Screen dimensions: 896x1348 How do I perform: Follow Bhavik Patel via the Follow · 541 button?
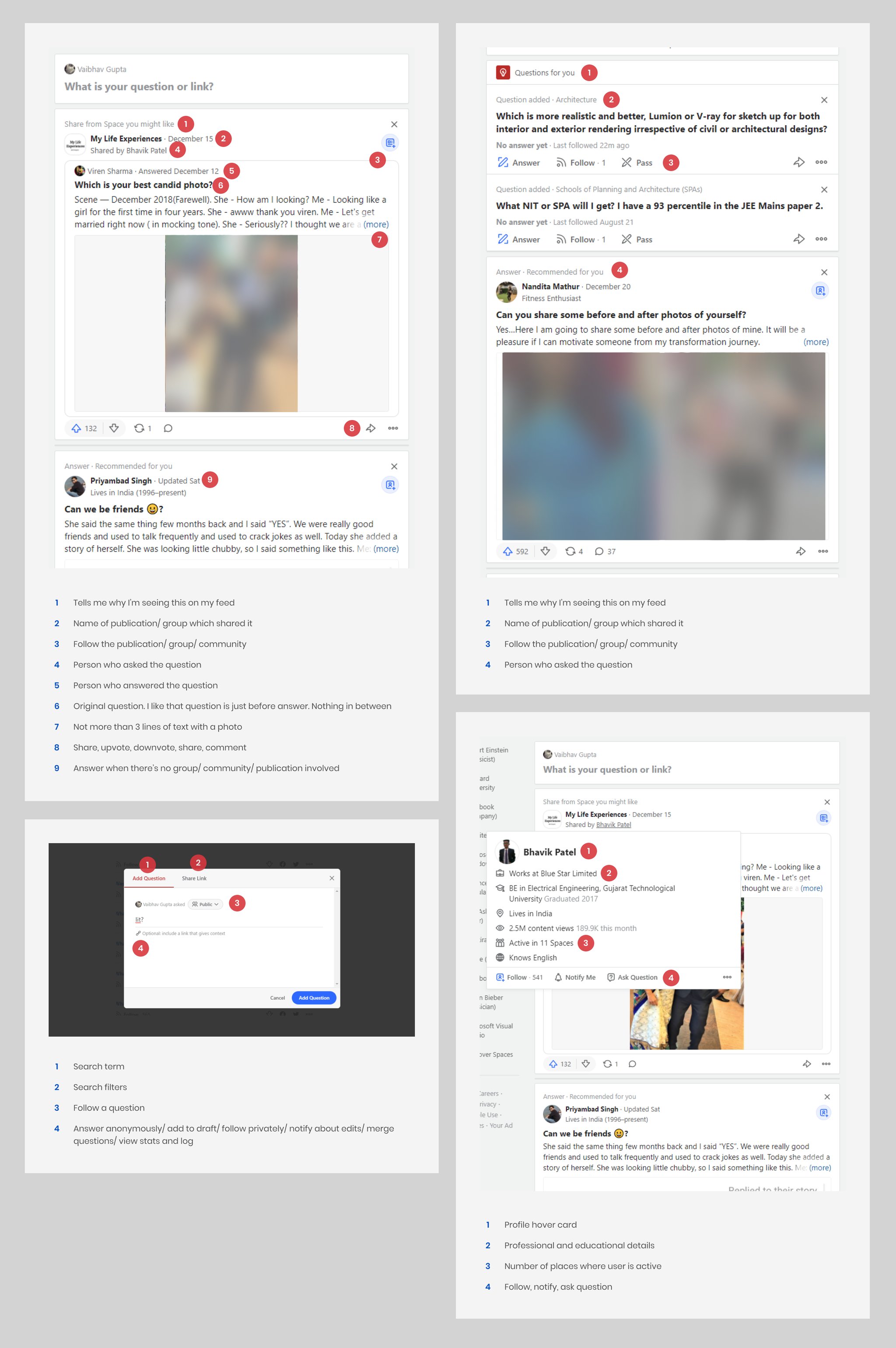(519, 977)
